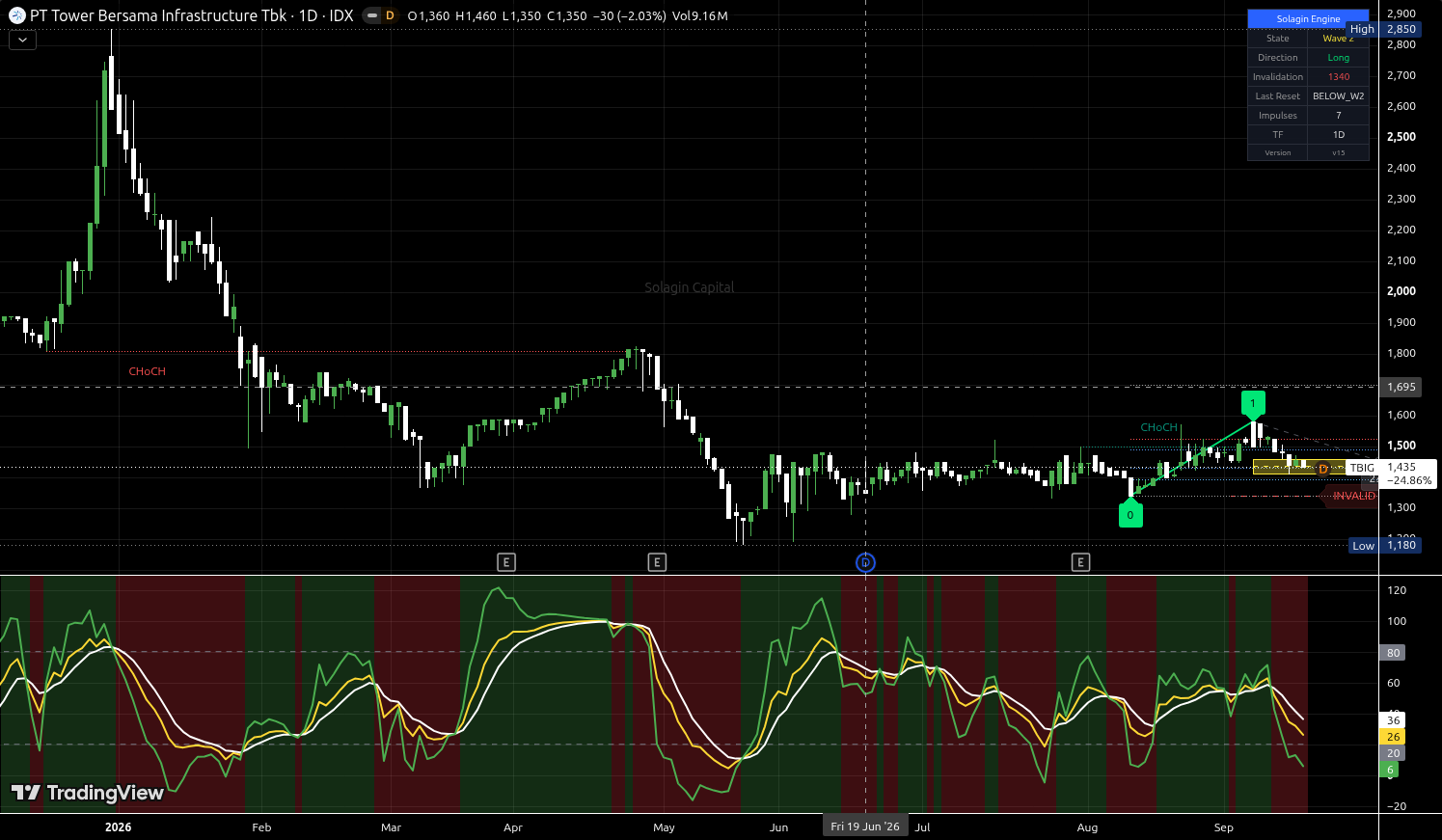The height and width of the screenshot is (840, 1442).
Task: Click the 2,500 price axis label
Action: pyautogui.click(x=1401, y=137)
